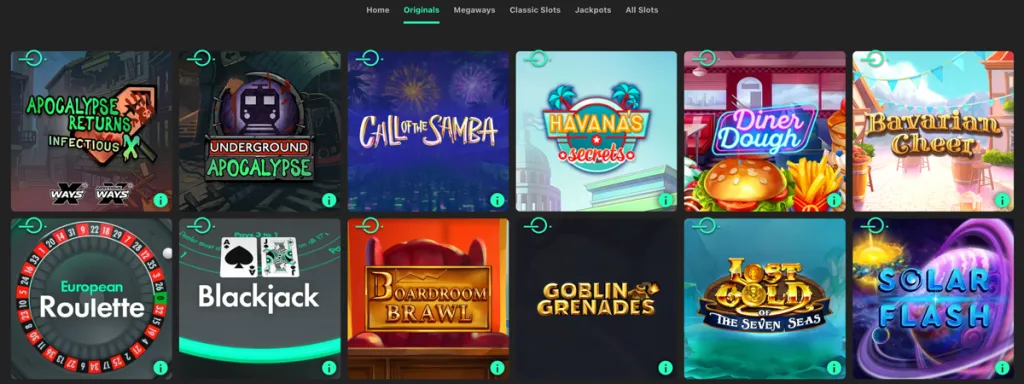Image resolution: width=1024 pixels, height=384 pixels.
Task: Open the All Slots tab
Action: (641, 10)
